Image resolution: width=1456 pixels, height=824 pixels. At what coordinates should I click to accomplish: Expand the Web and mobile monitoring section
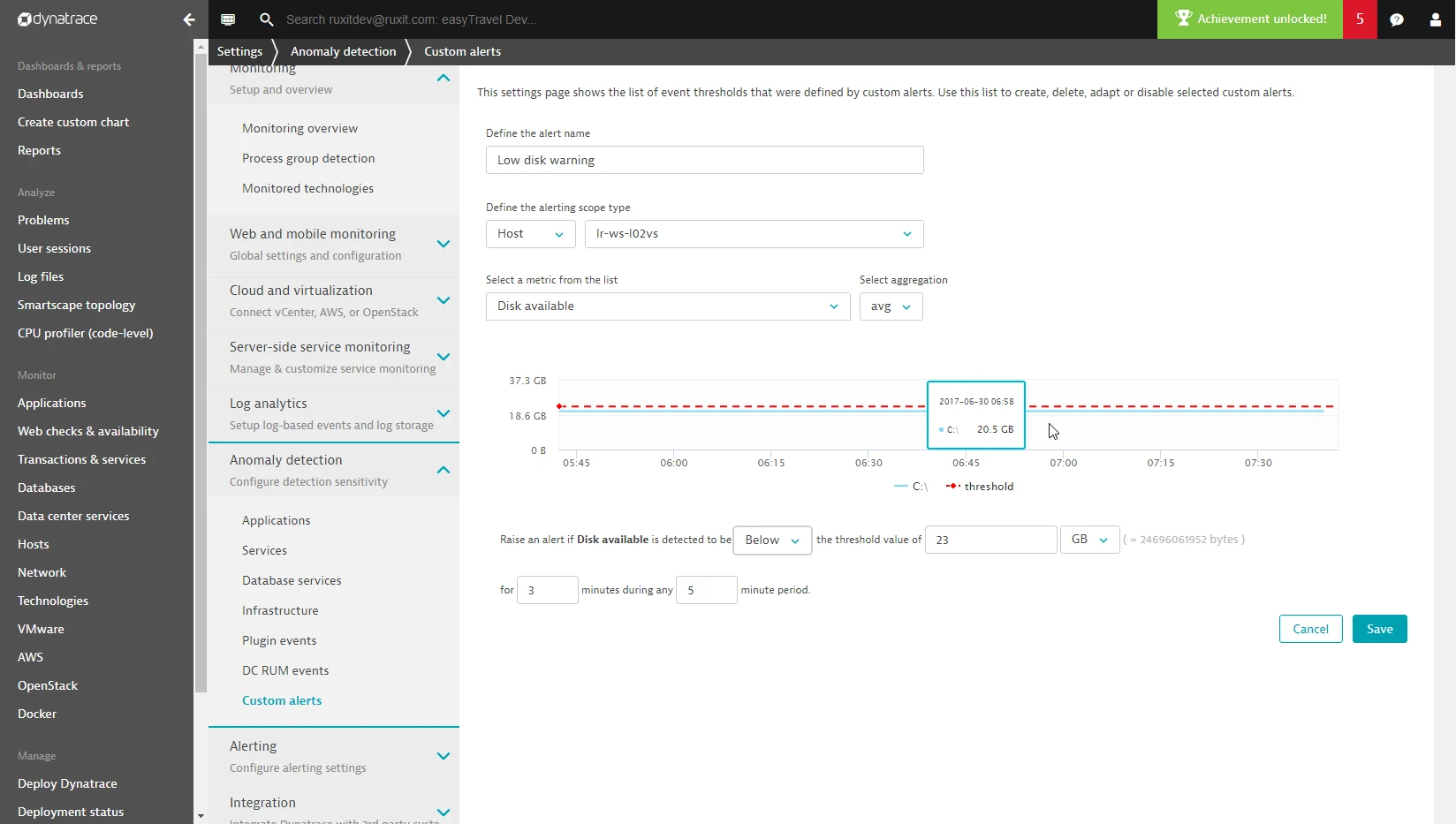pyautogui.click(x=443, y=244)
